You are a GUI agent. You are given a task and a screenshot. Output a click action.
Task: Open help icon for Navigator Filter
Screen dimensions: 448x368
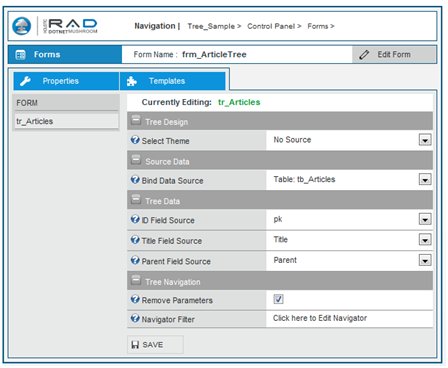tap(135, 318)
